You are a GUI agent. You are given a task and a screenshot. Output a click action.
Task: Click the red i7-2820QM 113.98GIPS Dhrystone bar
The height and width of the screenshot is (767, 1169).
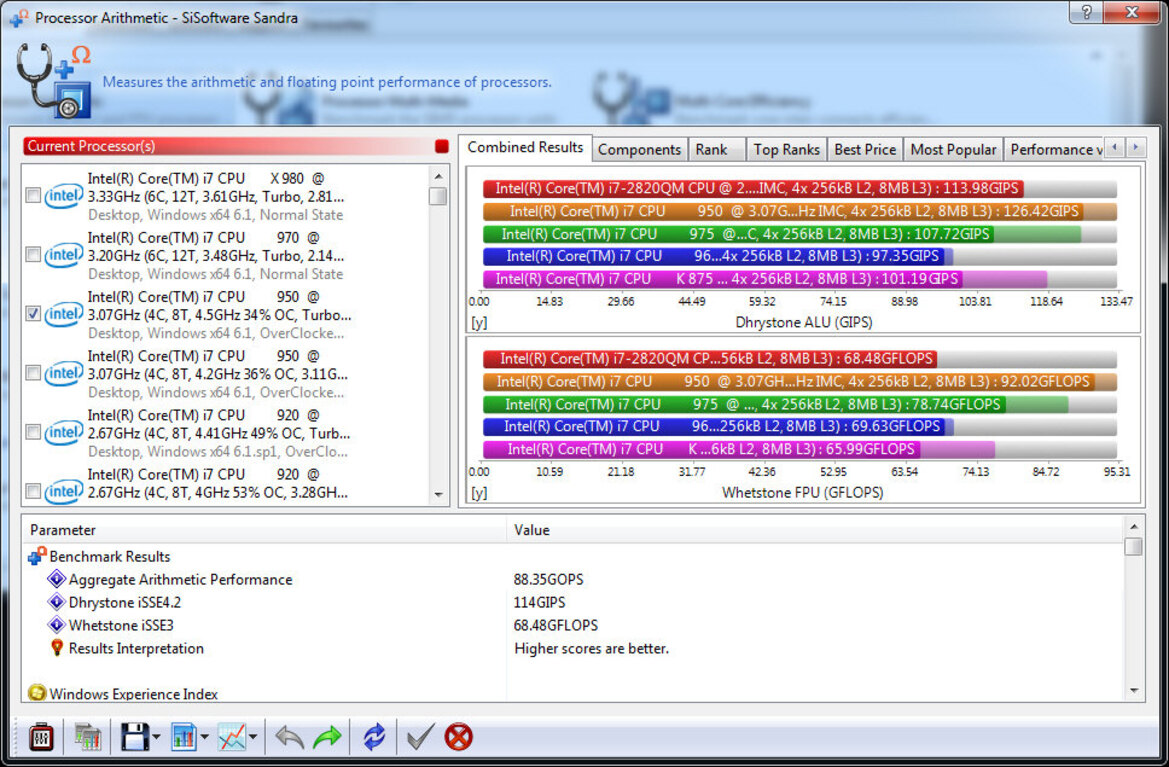[753, 189]
